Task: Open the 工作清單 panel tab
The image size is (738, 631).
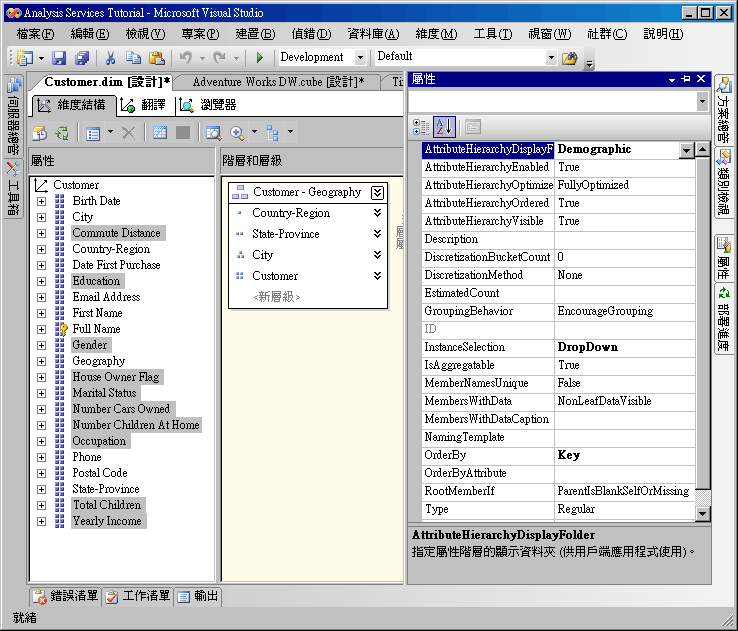Action: [137, 596]
